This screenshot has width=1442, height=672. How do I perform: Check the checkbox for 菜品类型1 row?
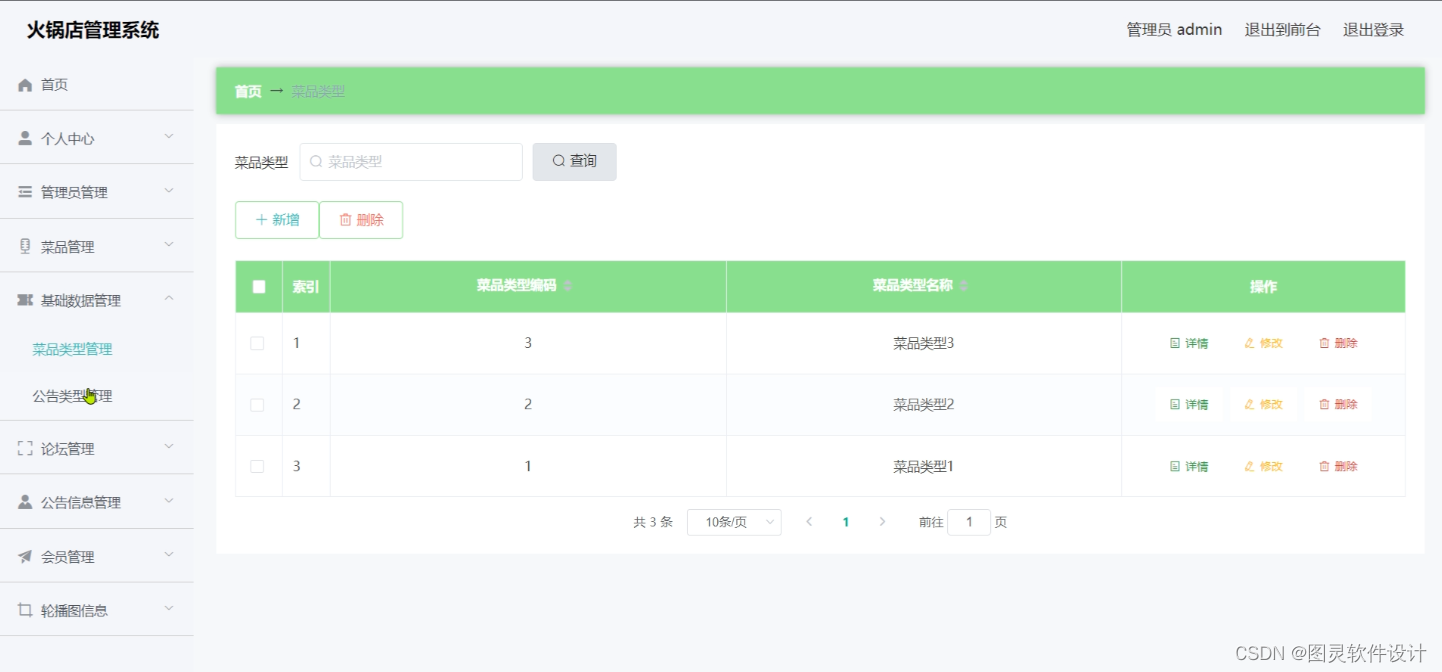(258, 465)
